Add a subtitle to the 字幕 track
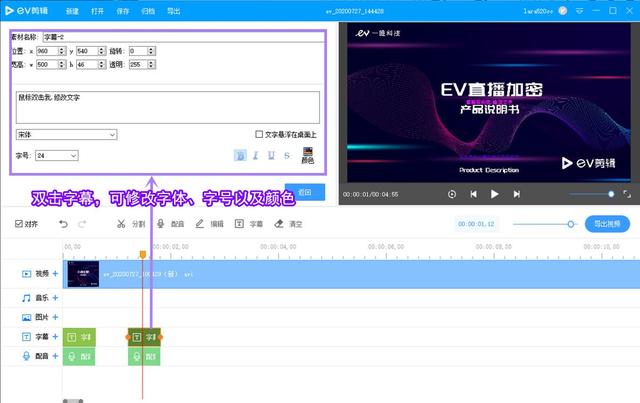This screenshot has width=640, height=403. tap(55, 336)
